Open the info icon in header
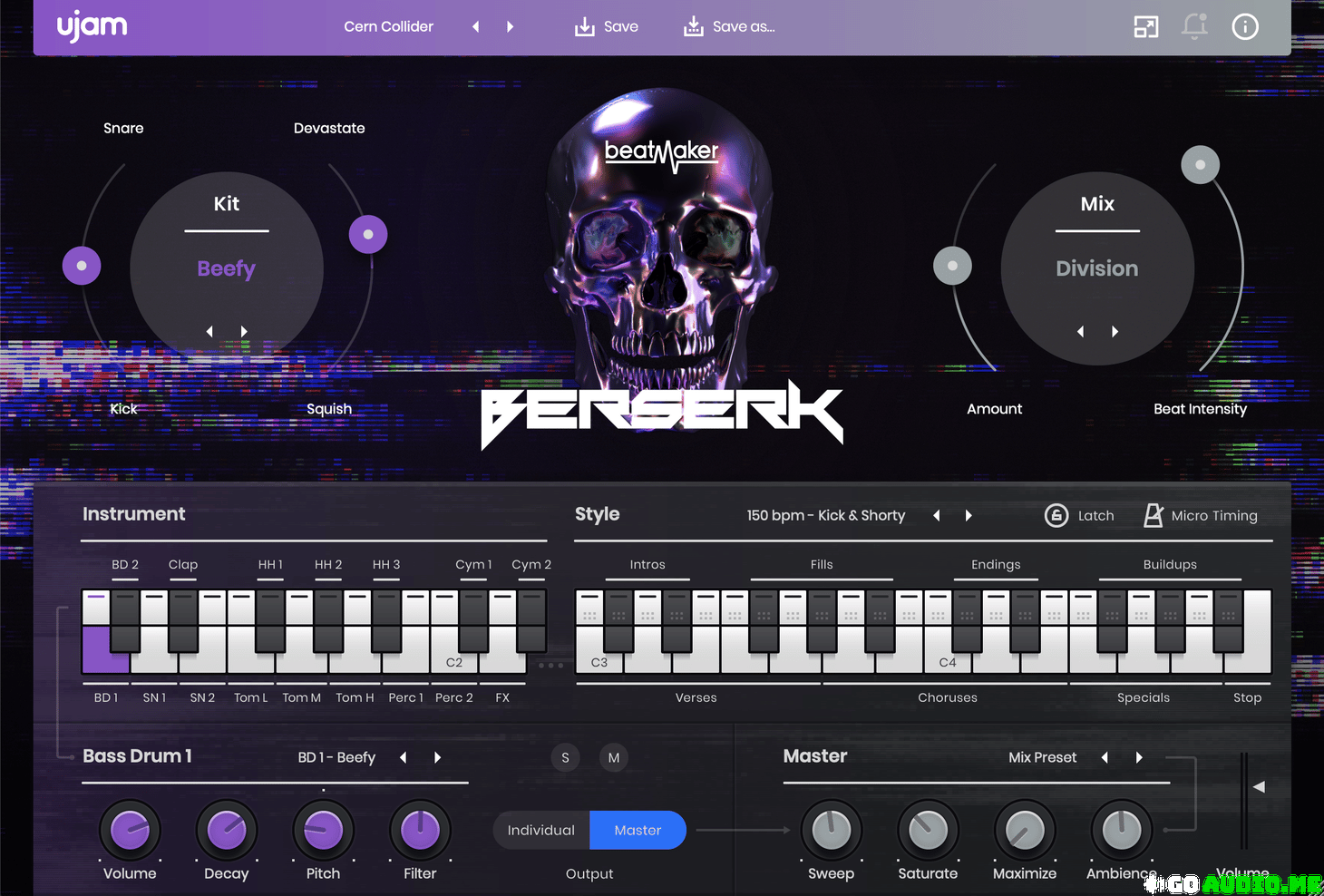The width and height of the screenshot is (1324, 896). pyautogui.click(x=1245, y=27)
